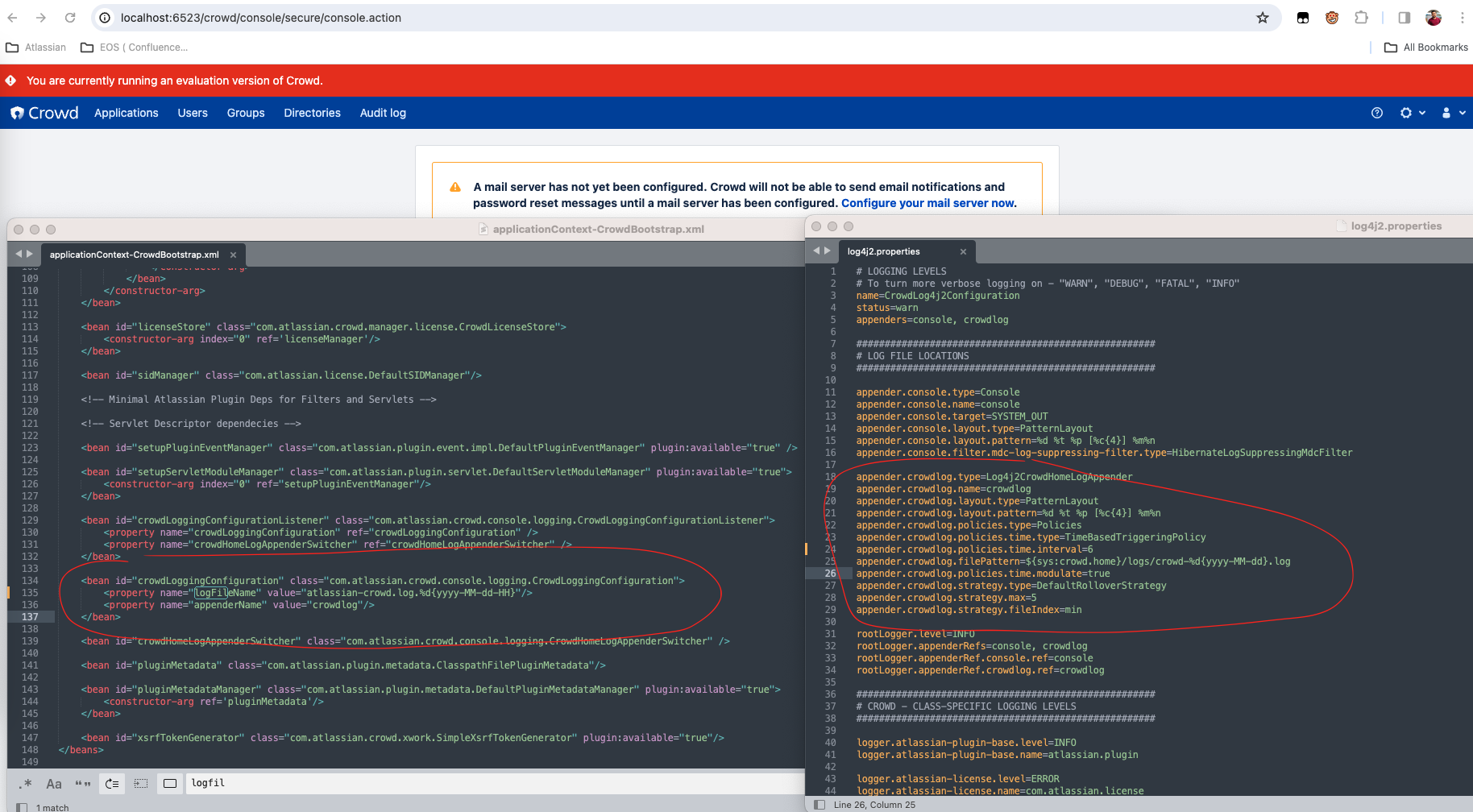Go back using the browser back arrow
The height and width of the screenshot is (812, 1473).
pos(12,18)
